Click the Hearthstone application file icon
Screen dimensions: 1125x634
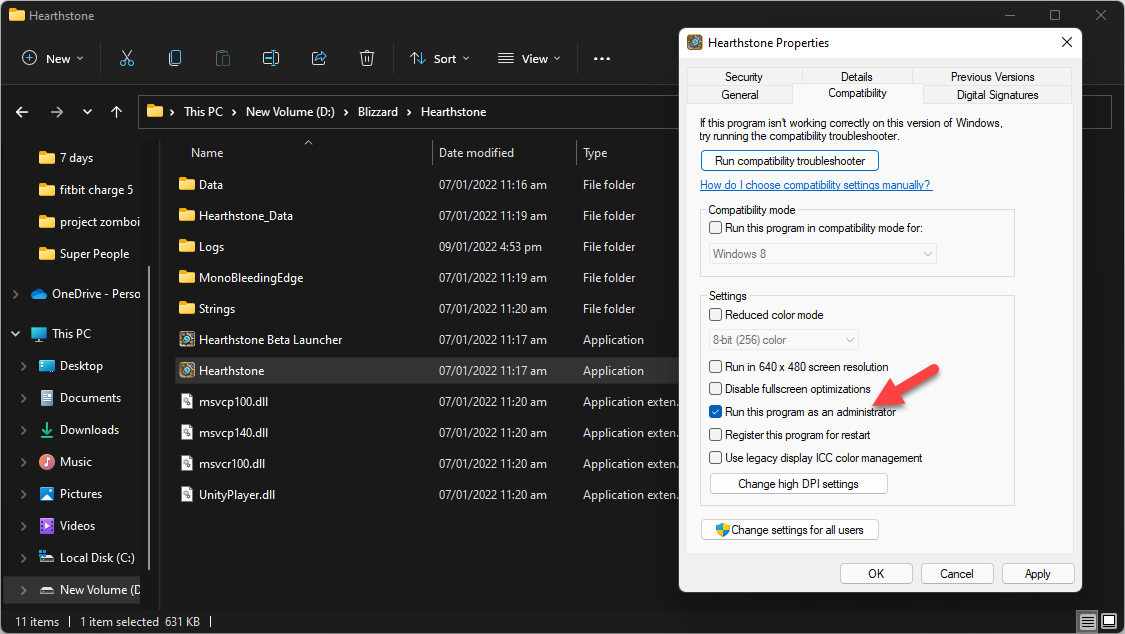[x=187, y=370]
